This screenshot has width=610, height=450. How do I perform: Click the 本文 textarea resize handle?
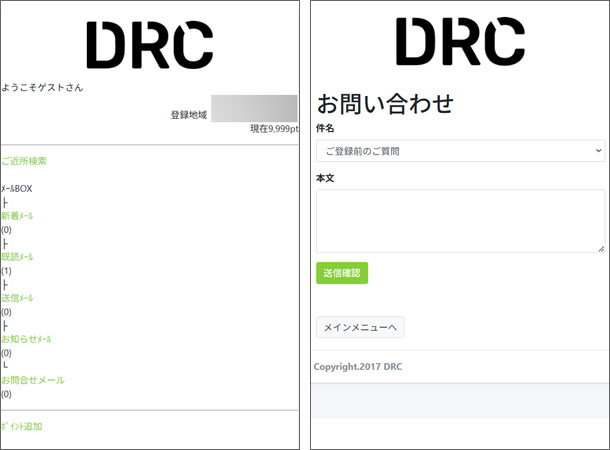point(601,248)
